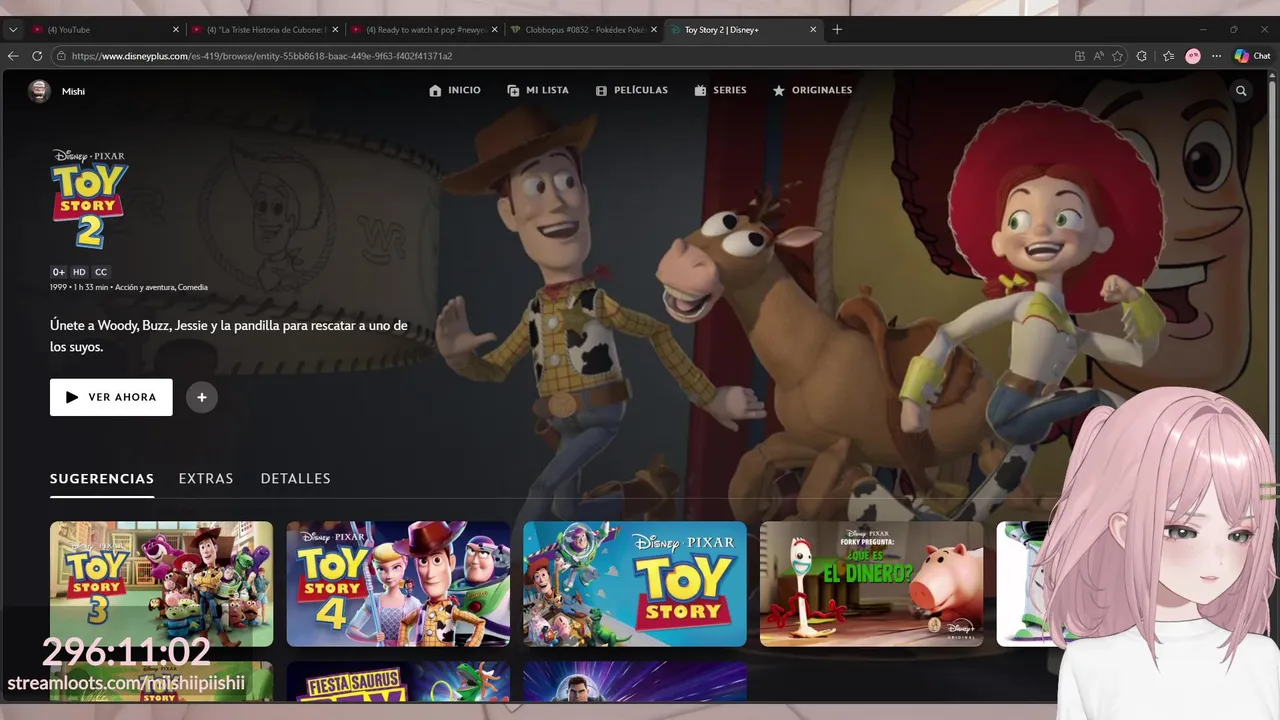This screenshot has width=1280, height=720.
Task: Open the Fiestasaurus Rex thumbnail
Action: click(398, 681)
